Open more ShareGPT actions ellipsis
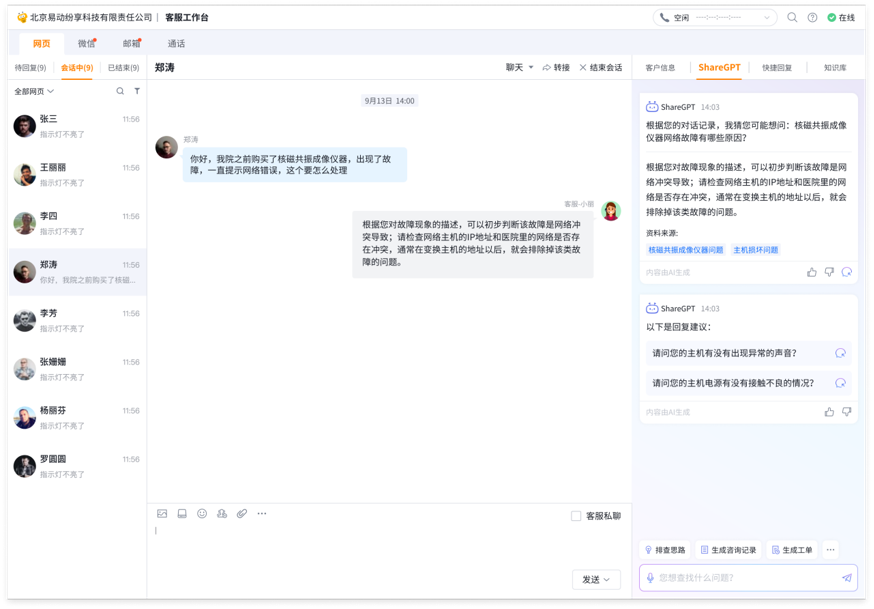874x609 pixels. click(831, 550)
